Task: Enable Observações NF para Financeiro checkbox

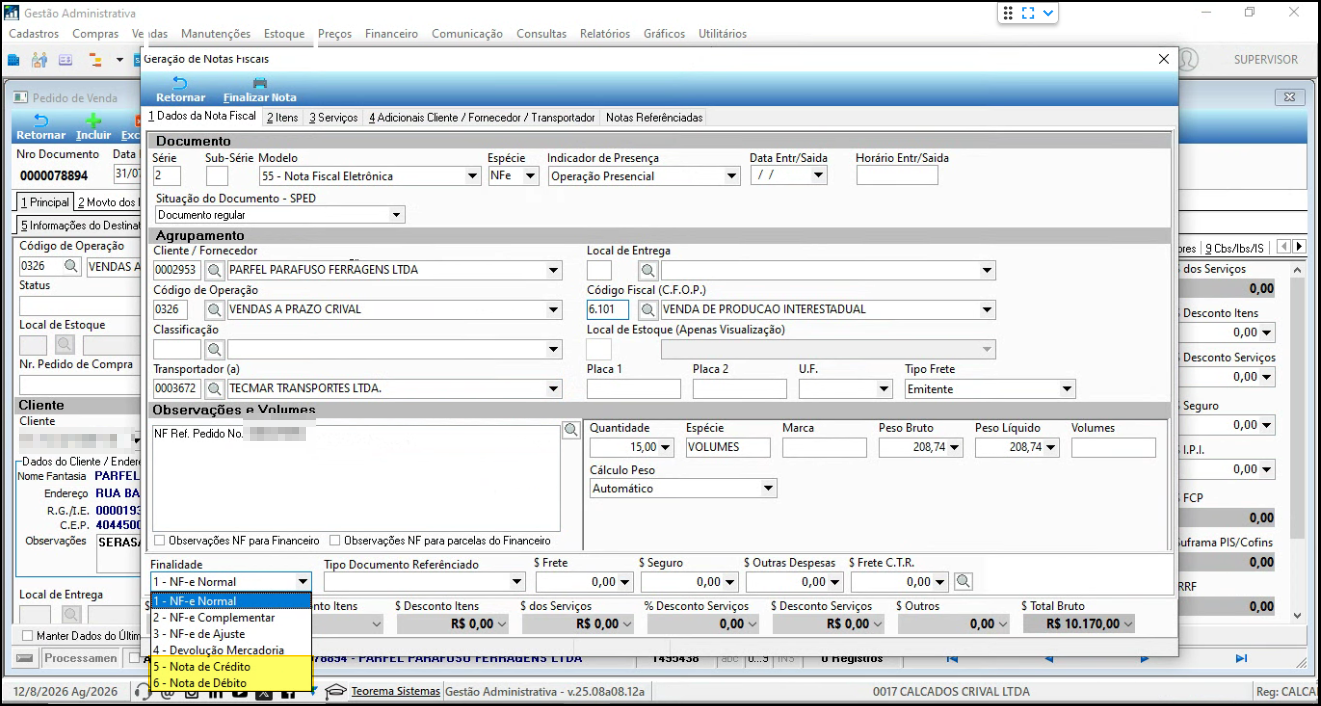Action: click(160, 540)
